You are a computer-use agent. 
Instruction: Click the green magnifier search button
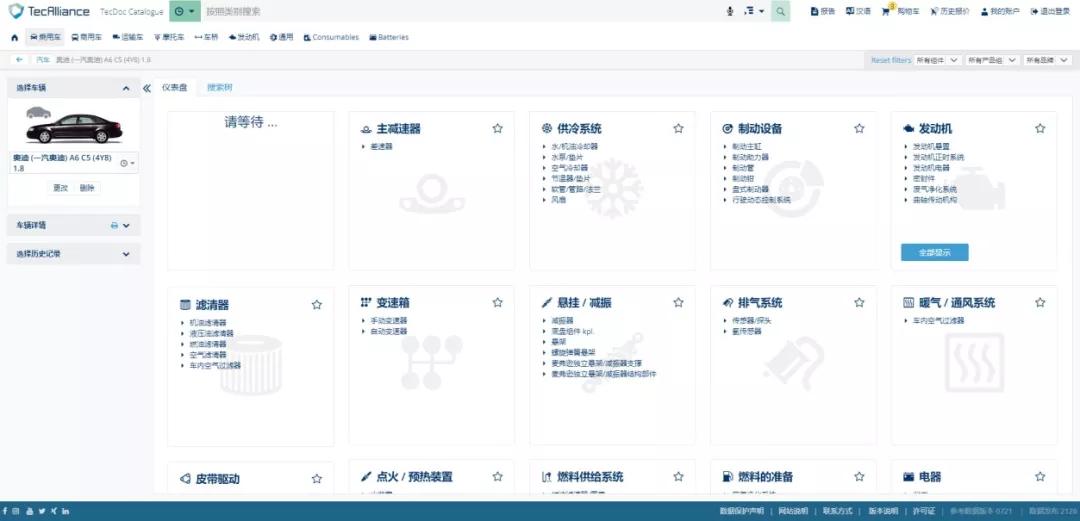(780, 11)
